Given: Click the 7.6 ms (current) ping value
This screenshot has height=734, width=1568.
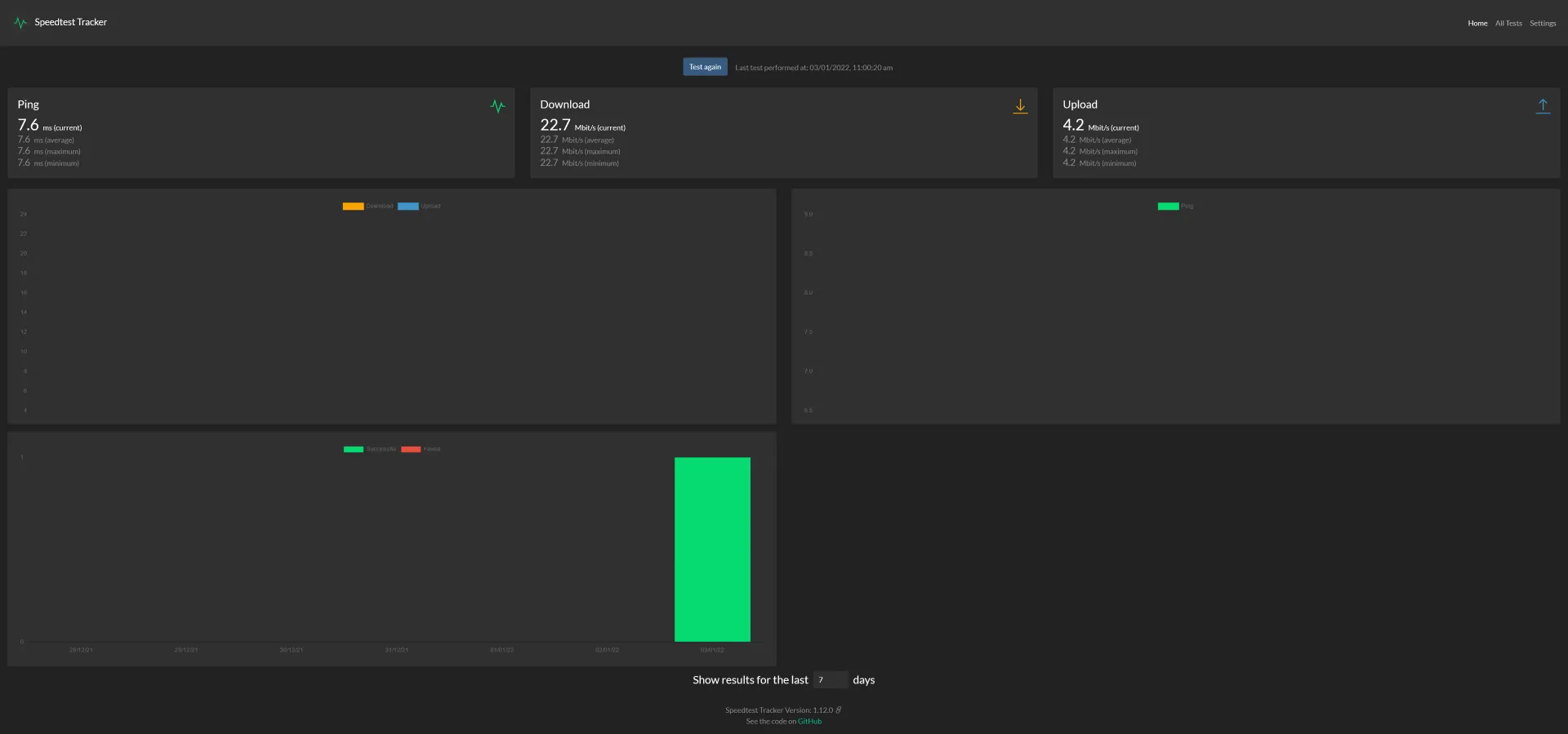Looking at the screenshot, I should pyautogui.click(x=50, y=126).
